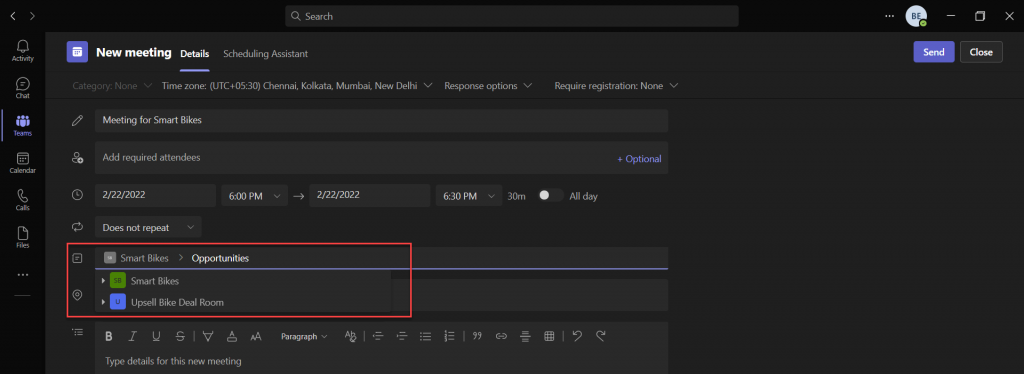Apply bold formatting

(x=109, y=336)
